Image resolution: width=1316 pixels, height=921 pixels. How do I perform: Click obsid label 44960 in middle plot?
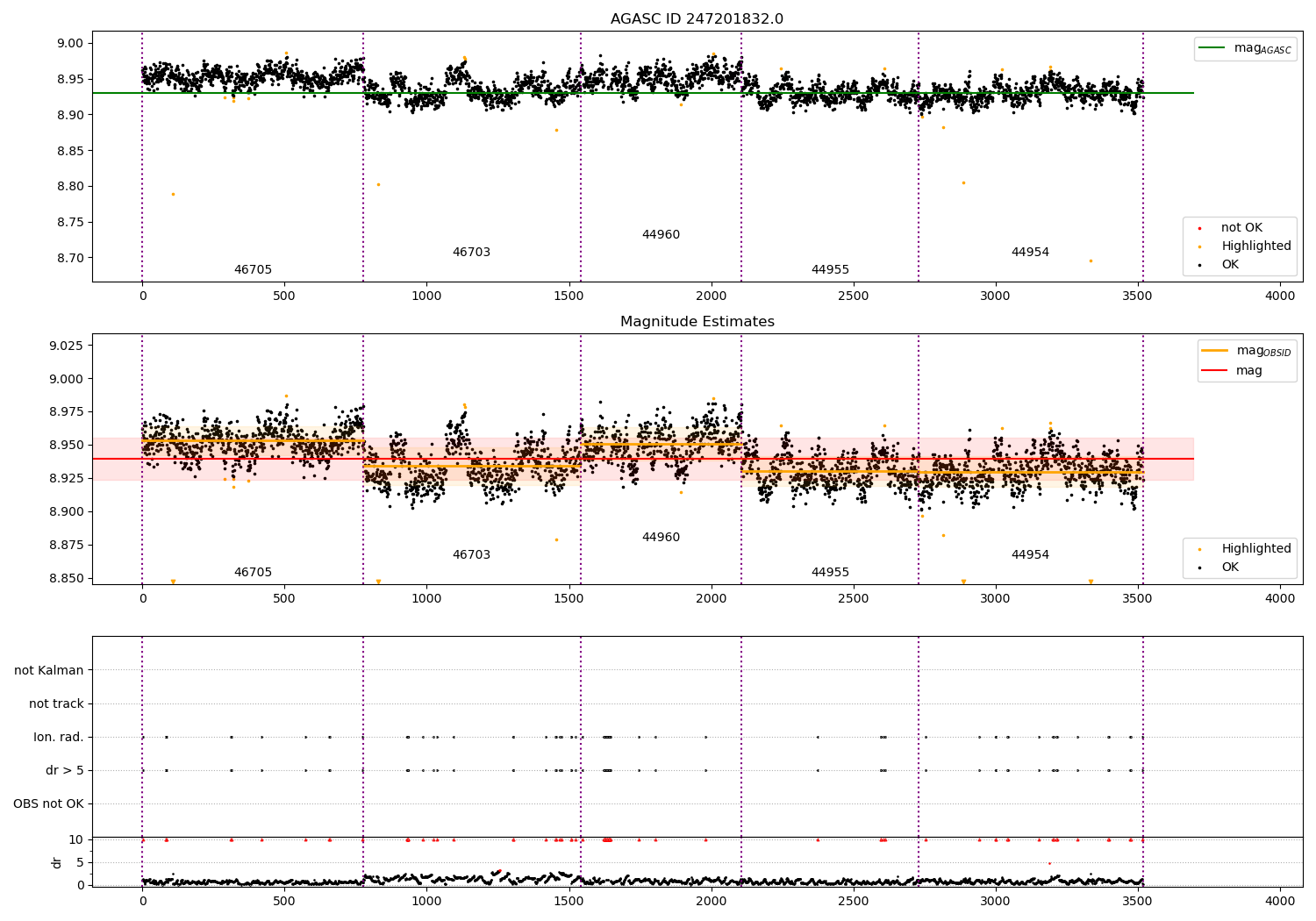(x=661, y=538)
